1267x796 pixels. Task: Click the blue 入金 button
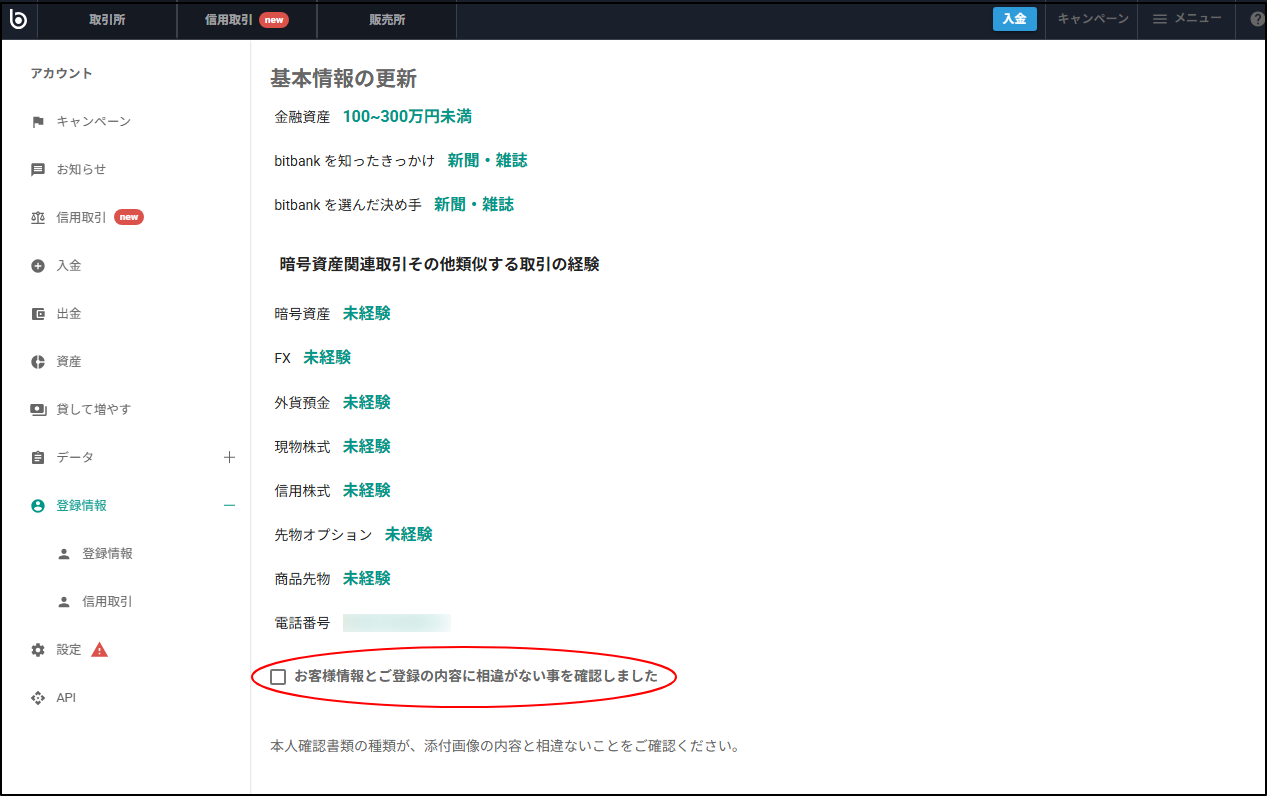[1015, 19]
